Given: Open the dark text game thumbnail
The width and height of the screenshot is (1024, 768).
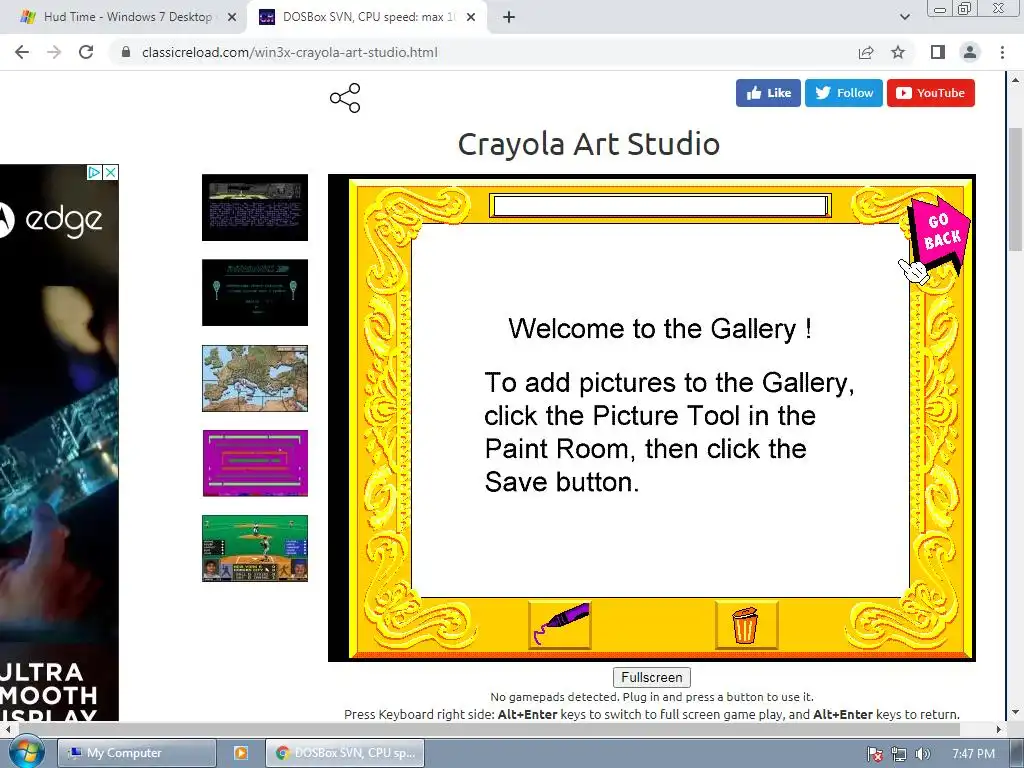Looking at the screenshot, I should coord(255,208).
